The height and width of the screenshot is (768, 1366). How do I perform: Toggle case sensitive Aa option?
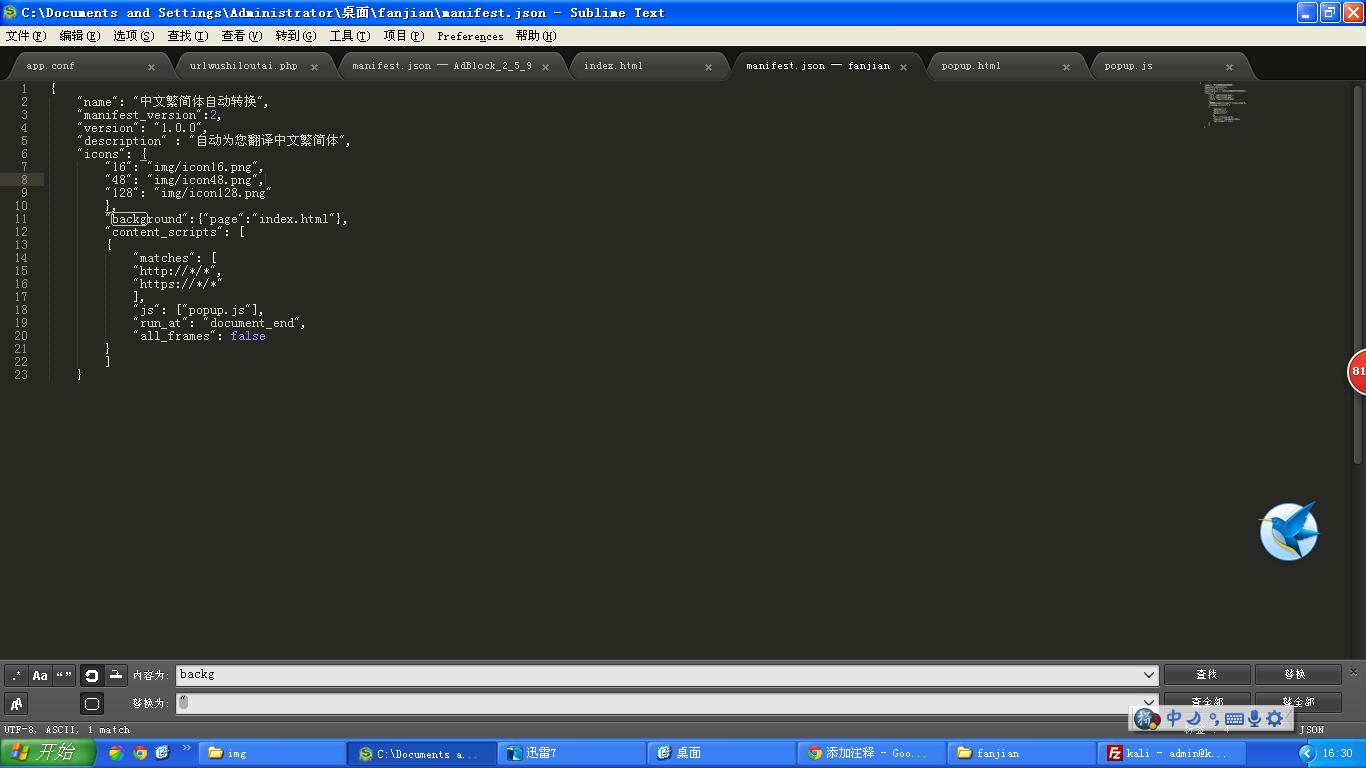(40, 675)
